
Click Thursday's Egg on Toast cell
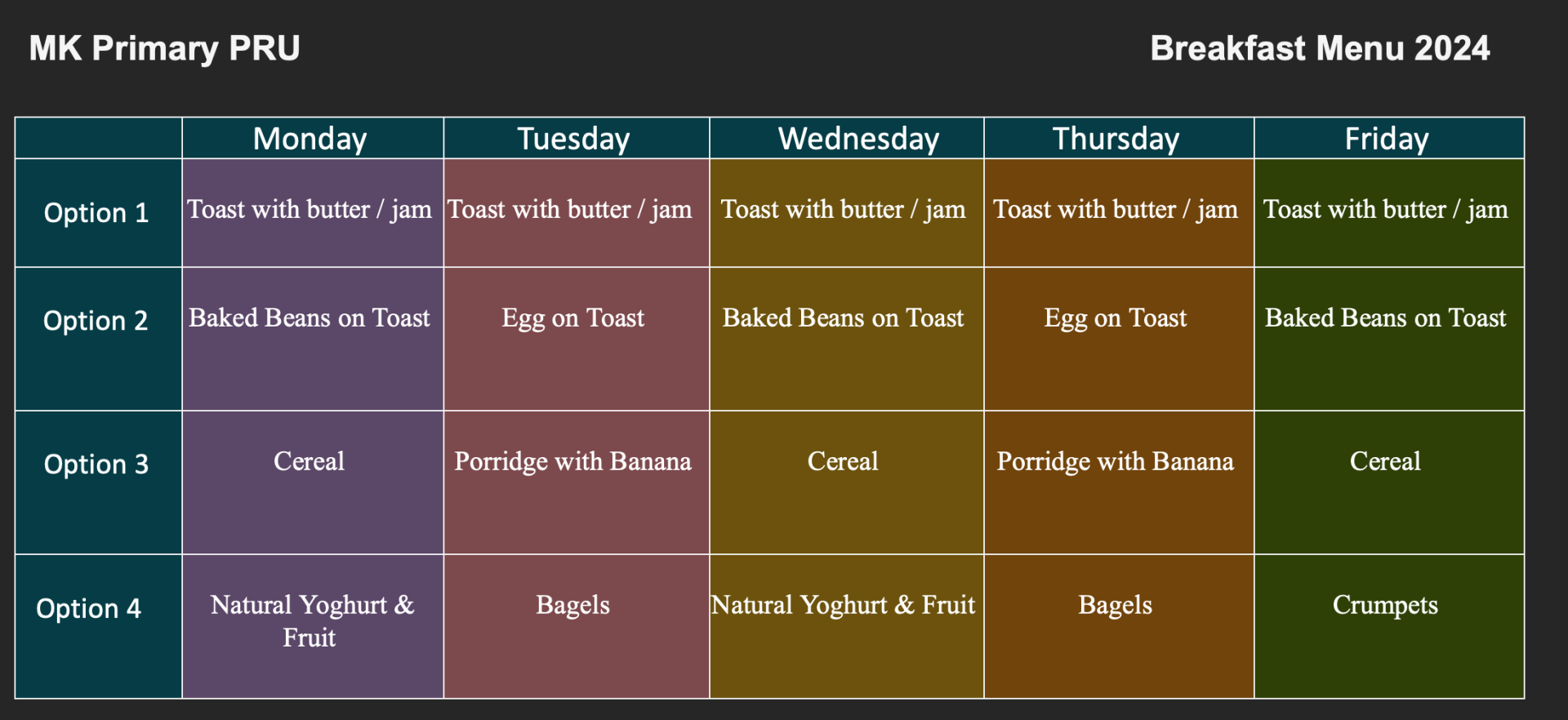tap(1119, 339)
